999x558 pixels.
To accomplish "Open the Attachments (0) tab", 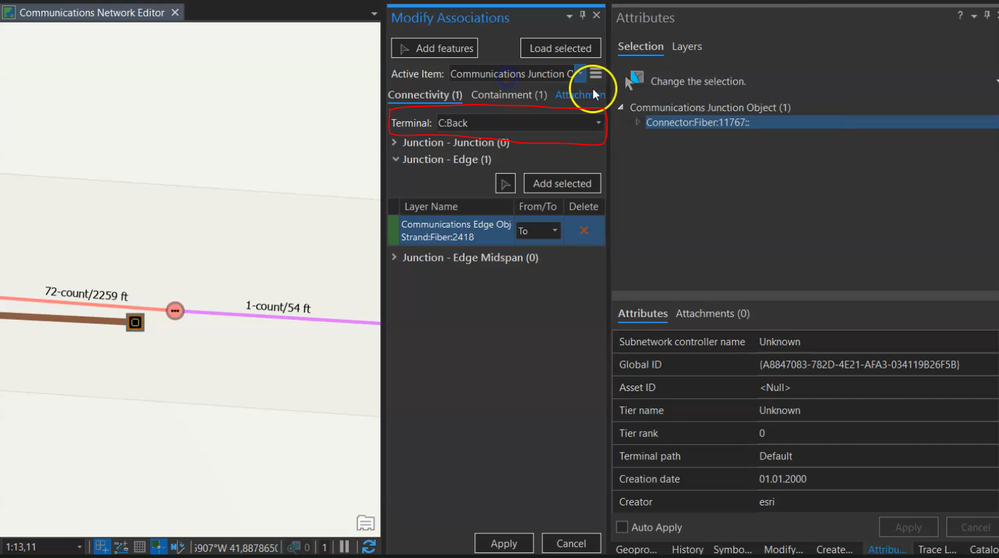I will tap(712, 313).
